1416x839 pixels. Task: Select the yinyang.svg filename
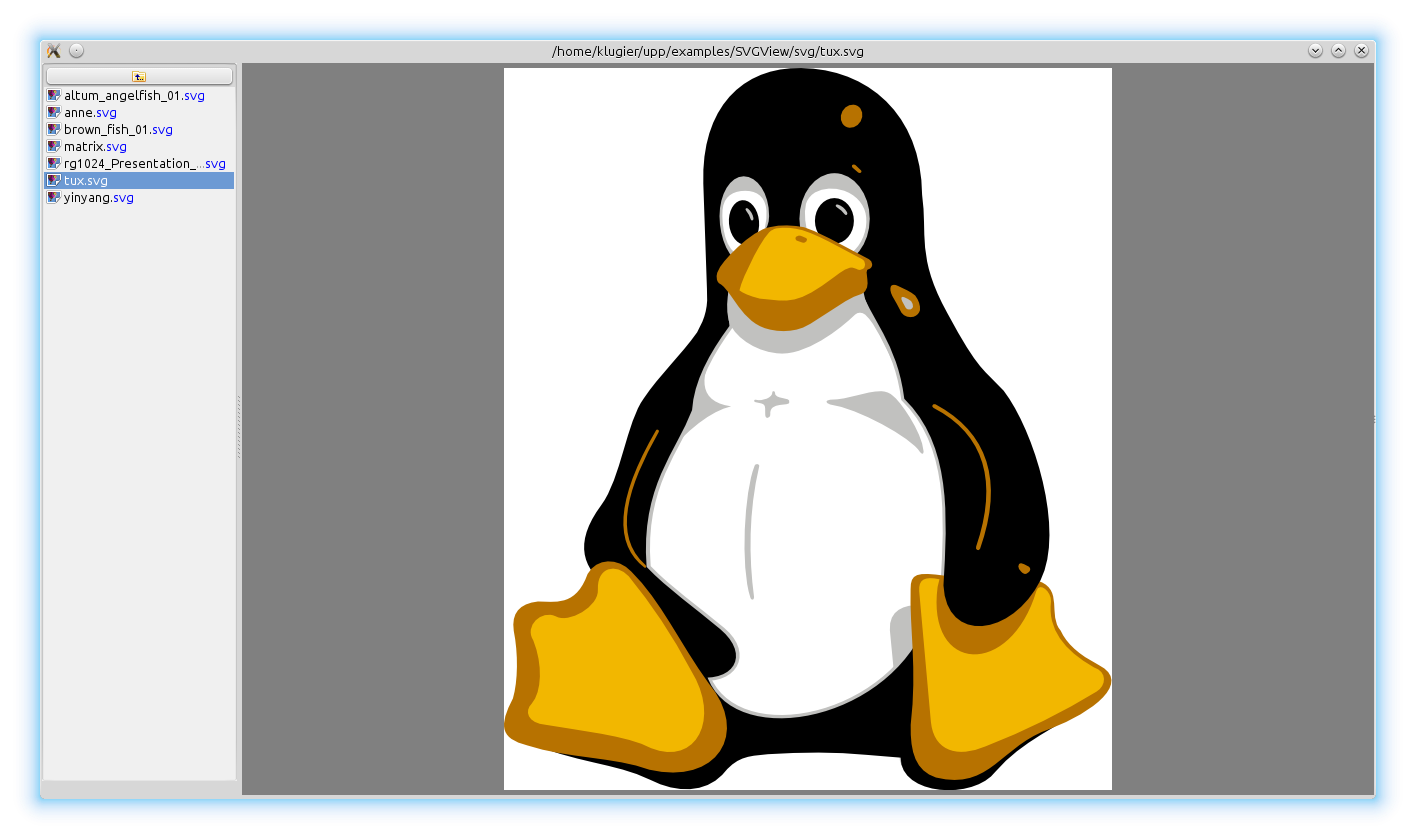point(98,198)
